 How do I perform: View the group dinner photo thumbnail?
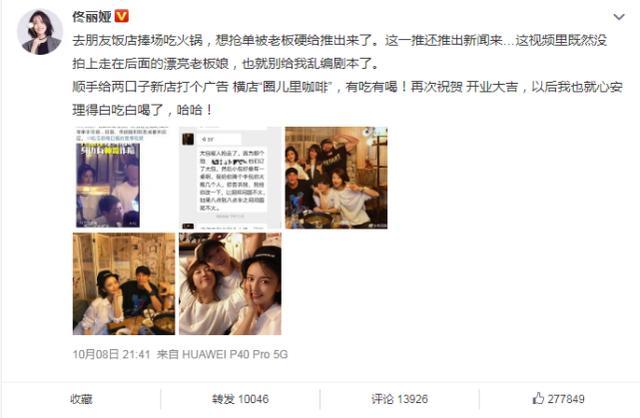pyautogui.click(x=336, y=178)
